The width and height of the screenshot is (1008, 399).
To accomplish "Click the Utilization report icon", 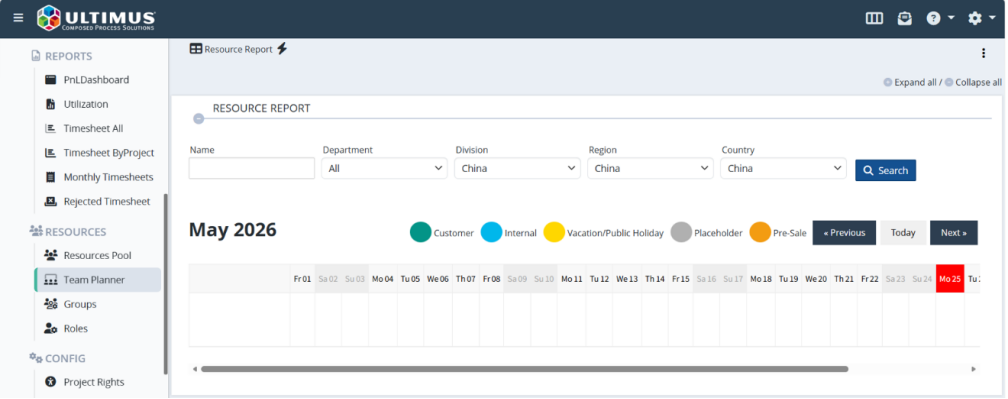I will click(51, 104).
